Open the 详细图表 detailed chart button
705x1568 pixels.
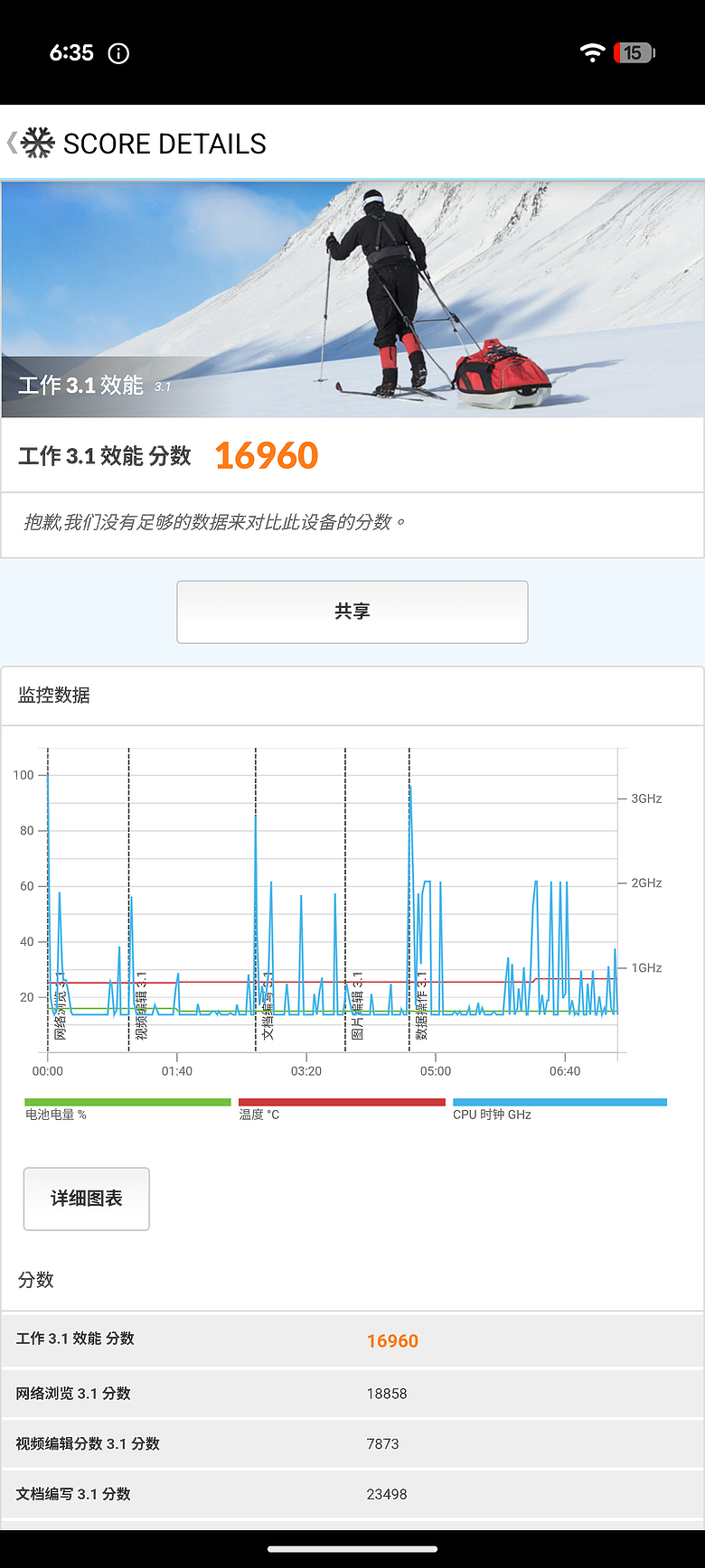point(87,1199)
